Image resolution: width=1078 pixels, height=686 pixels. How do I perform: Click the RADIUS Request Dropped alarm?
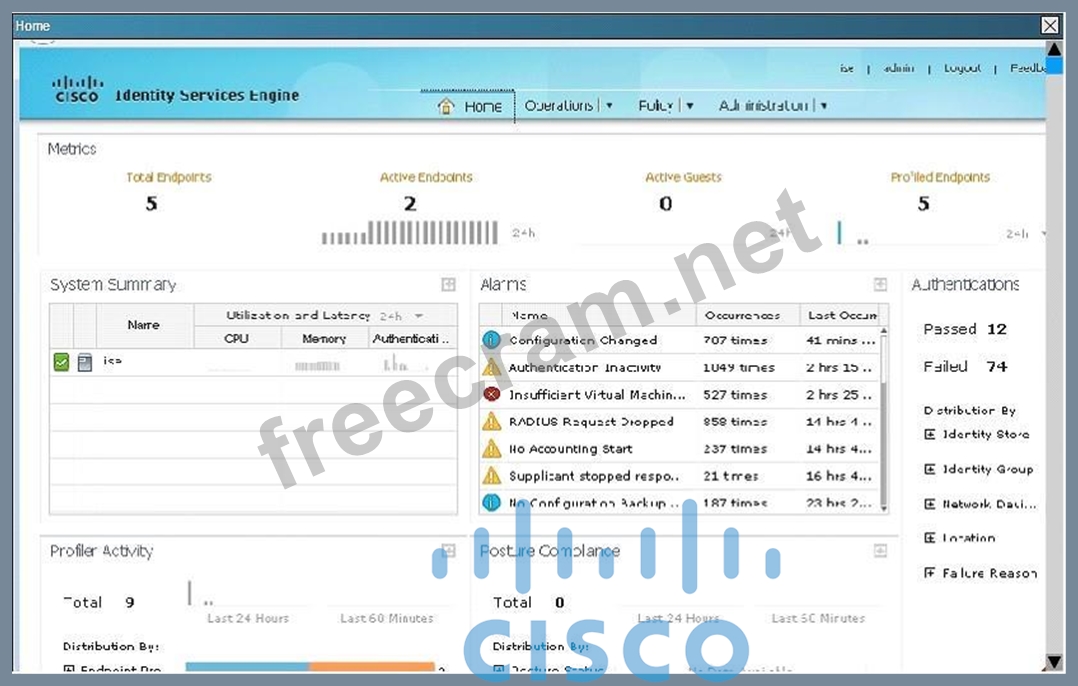tap(591, 422)
